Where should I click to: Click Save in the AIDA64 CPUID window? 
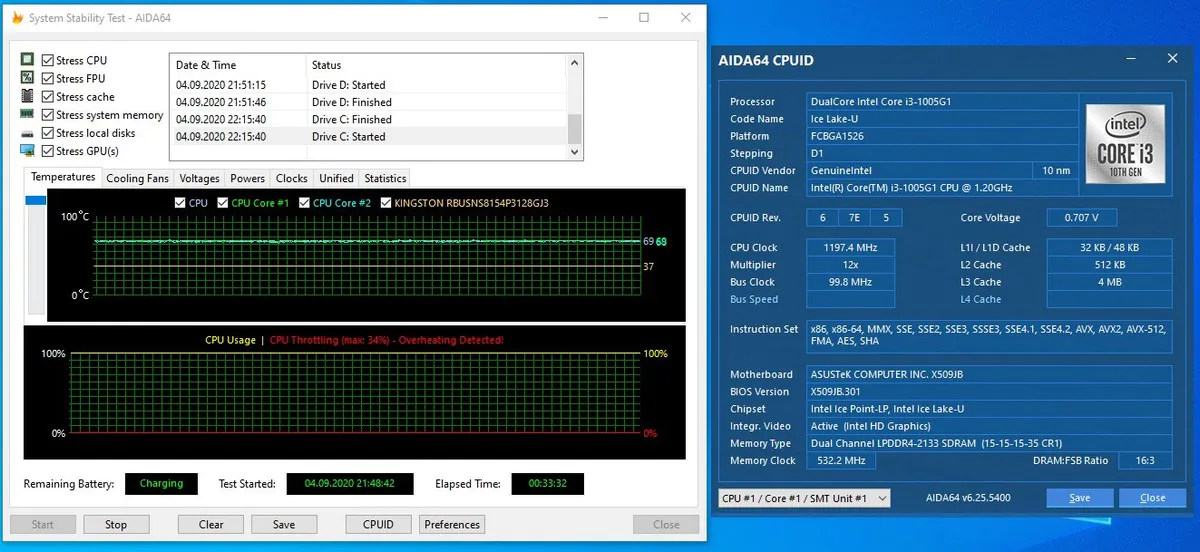(x=1080, y=498)
